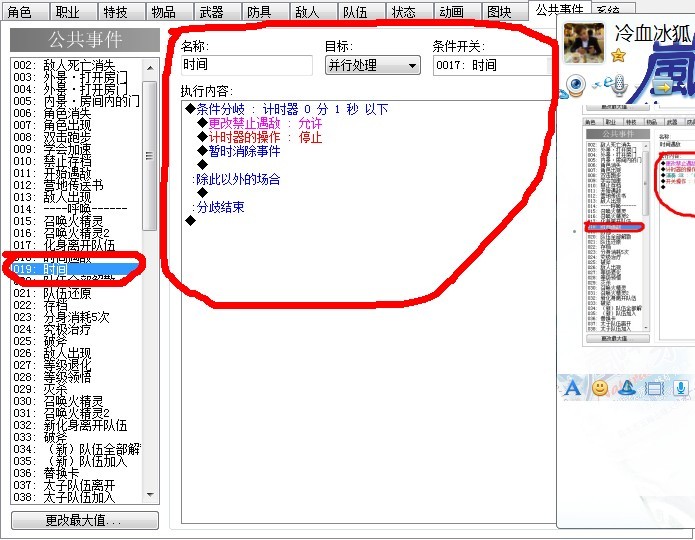Select event 029: 灭杀
This screenshot has width=695, height=540.
tap(77, 389)
